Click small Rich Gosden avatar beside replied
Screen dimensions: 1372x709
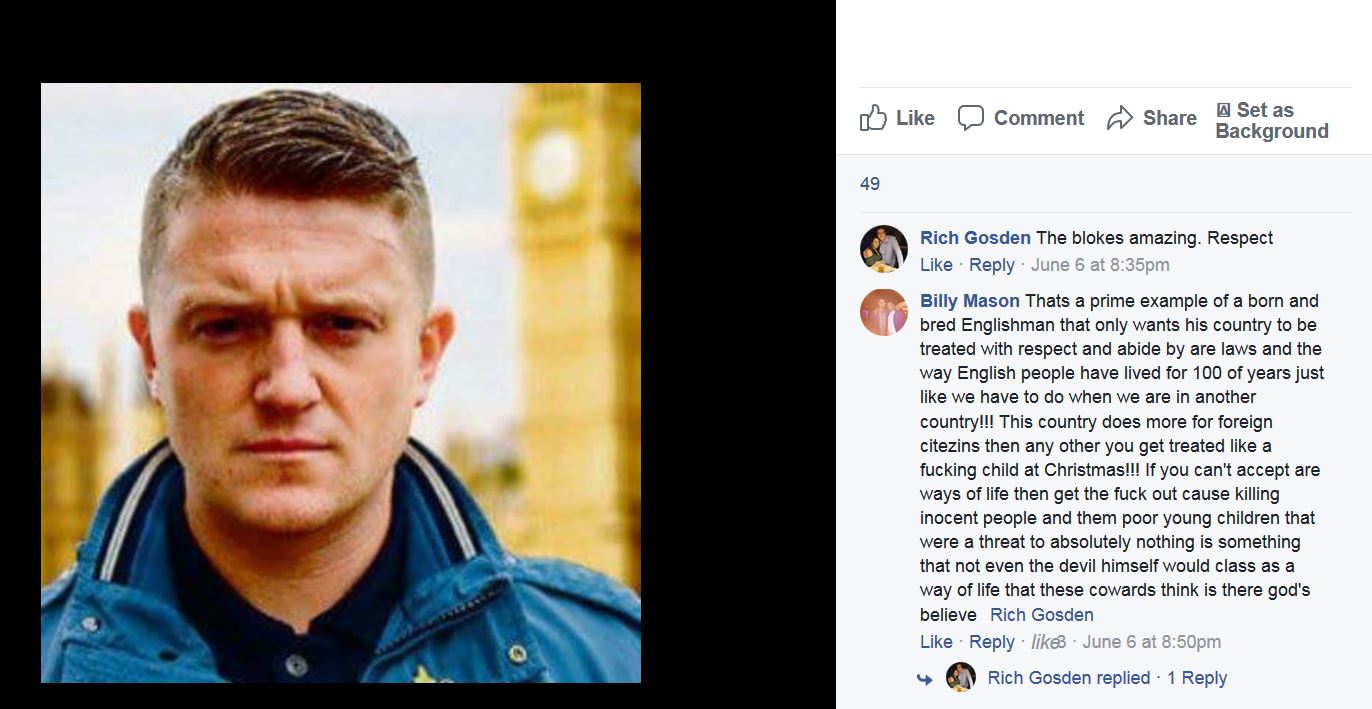tap(961, 677)
